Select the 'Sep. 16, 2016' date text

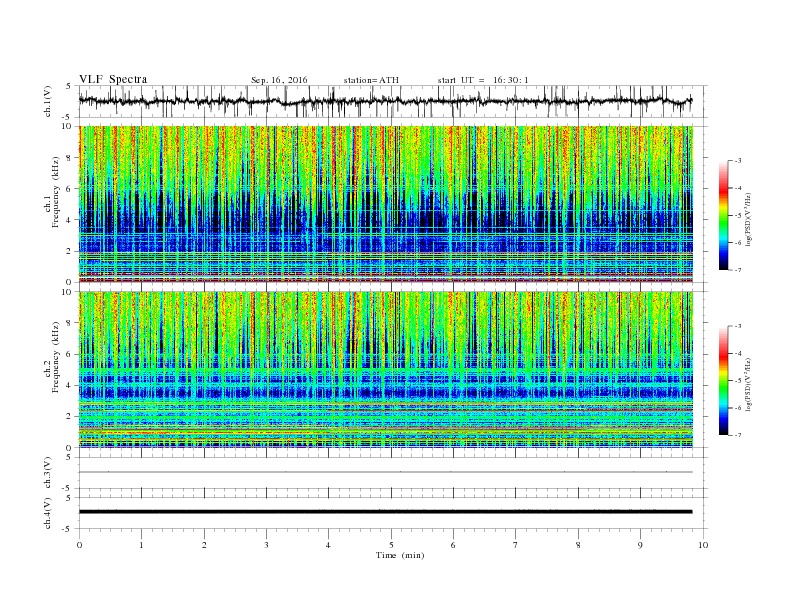point(279,80)
